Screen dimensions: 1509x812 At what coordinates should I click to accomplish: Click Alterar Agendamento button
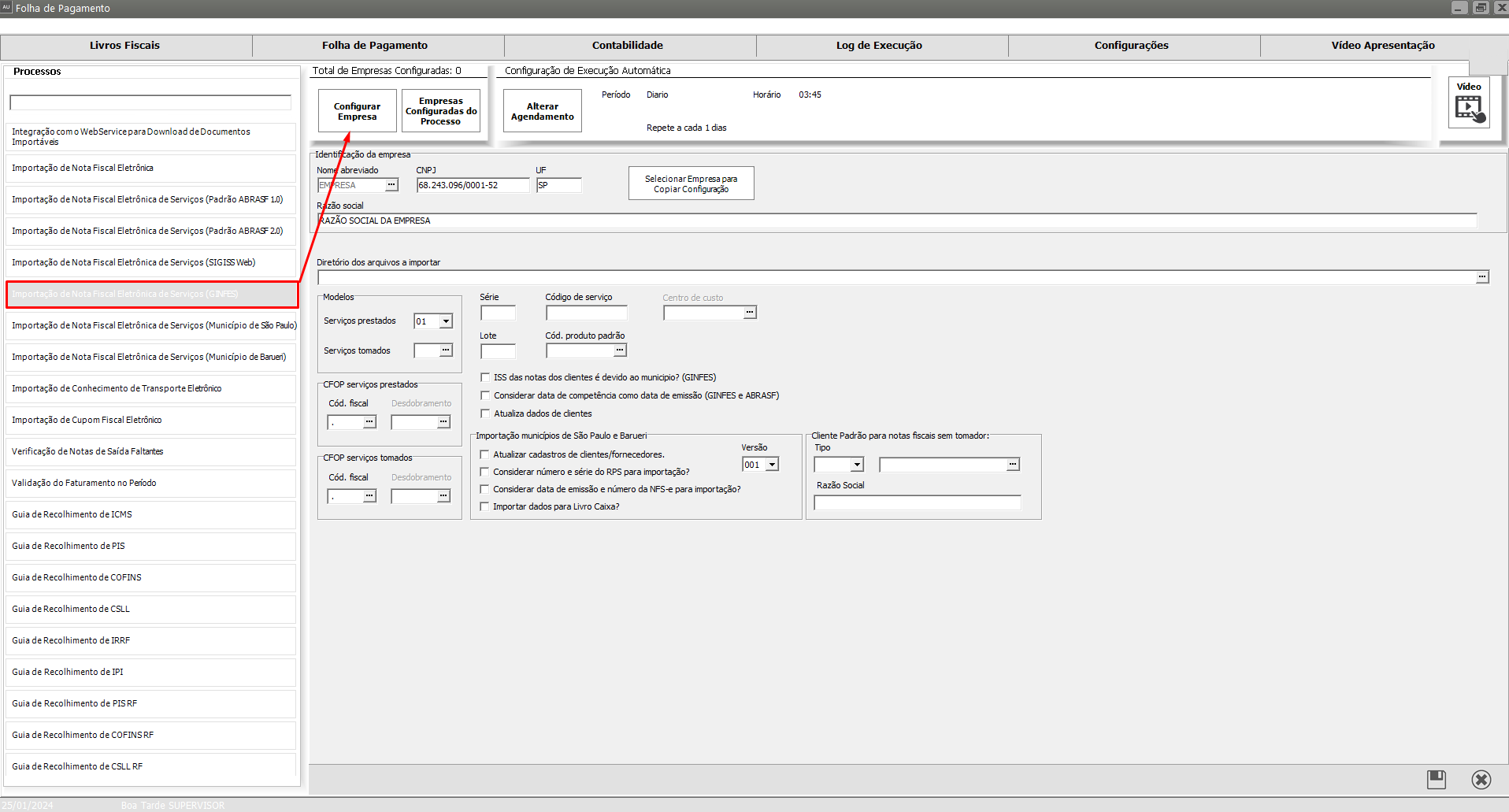[x=543, y=111]
